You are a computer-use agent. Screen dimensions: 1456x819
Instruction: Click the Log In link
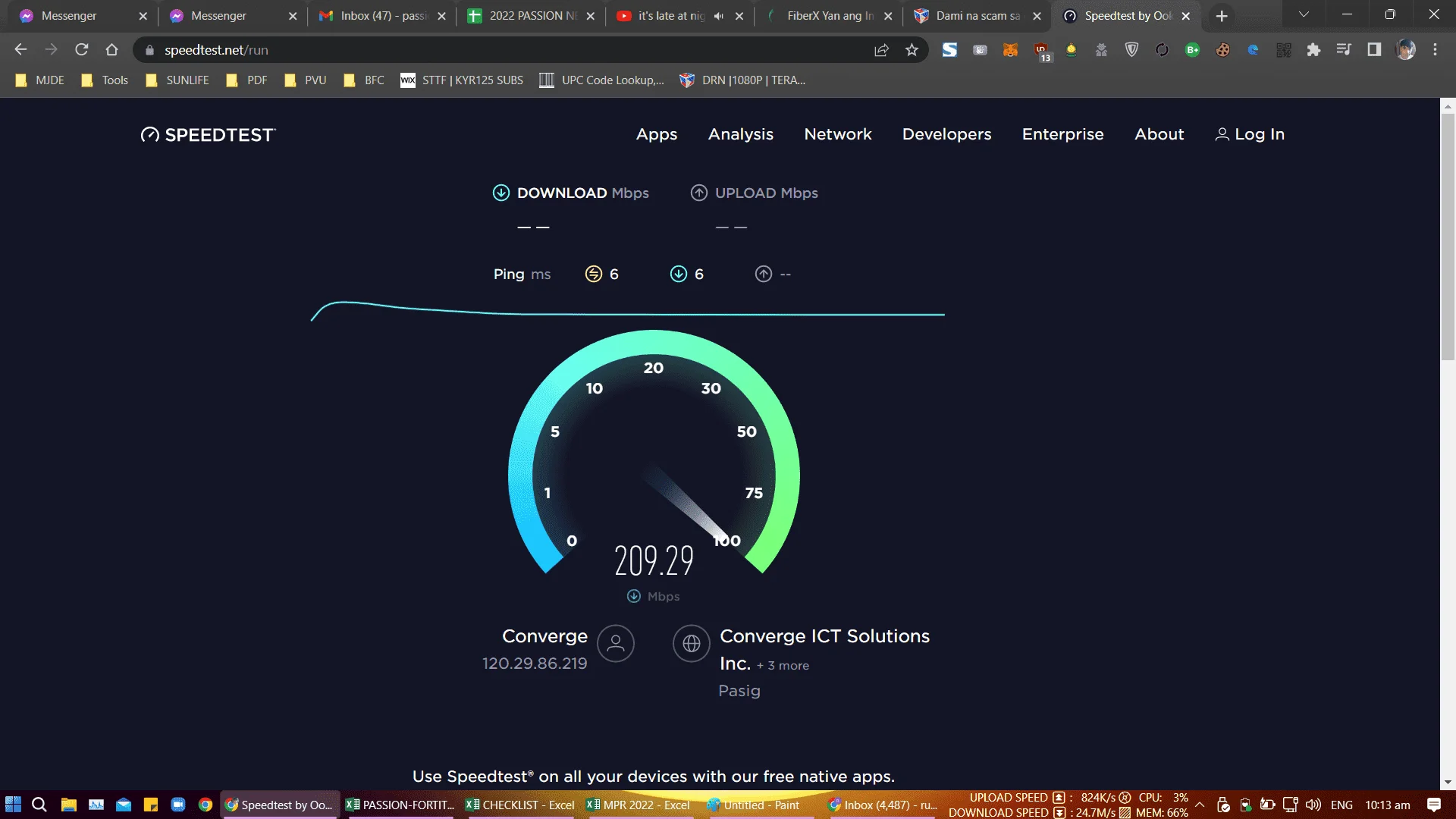1250,134
